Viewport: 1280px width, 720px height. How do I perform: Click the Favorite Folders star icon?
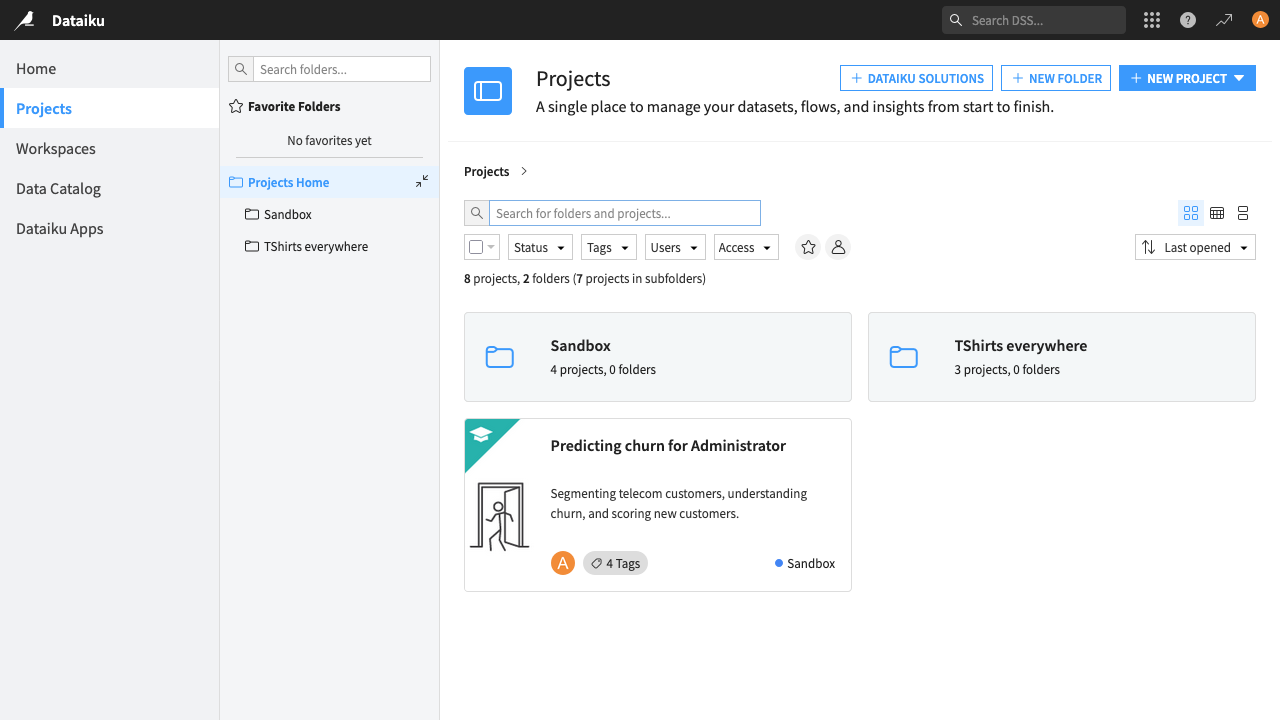pos(236,106)
